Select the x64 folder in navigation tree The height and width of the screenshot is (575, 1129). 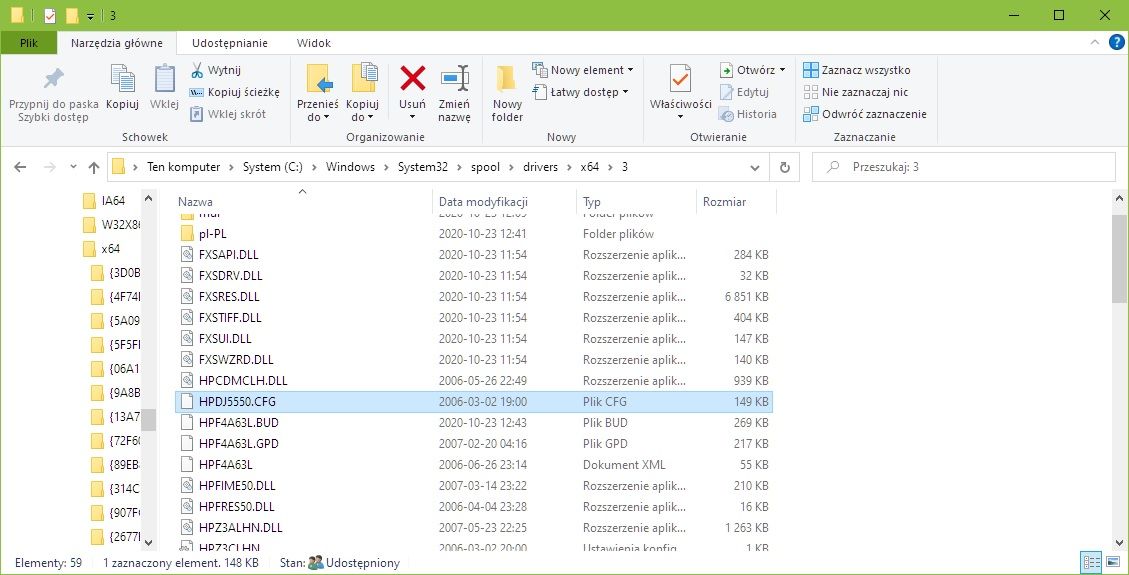pyautogui.click(x=102, y=249)
